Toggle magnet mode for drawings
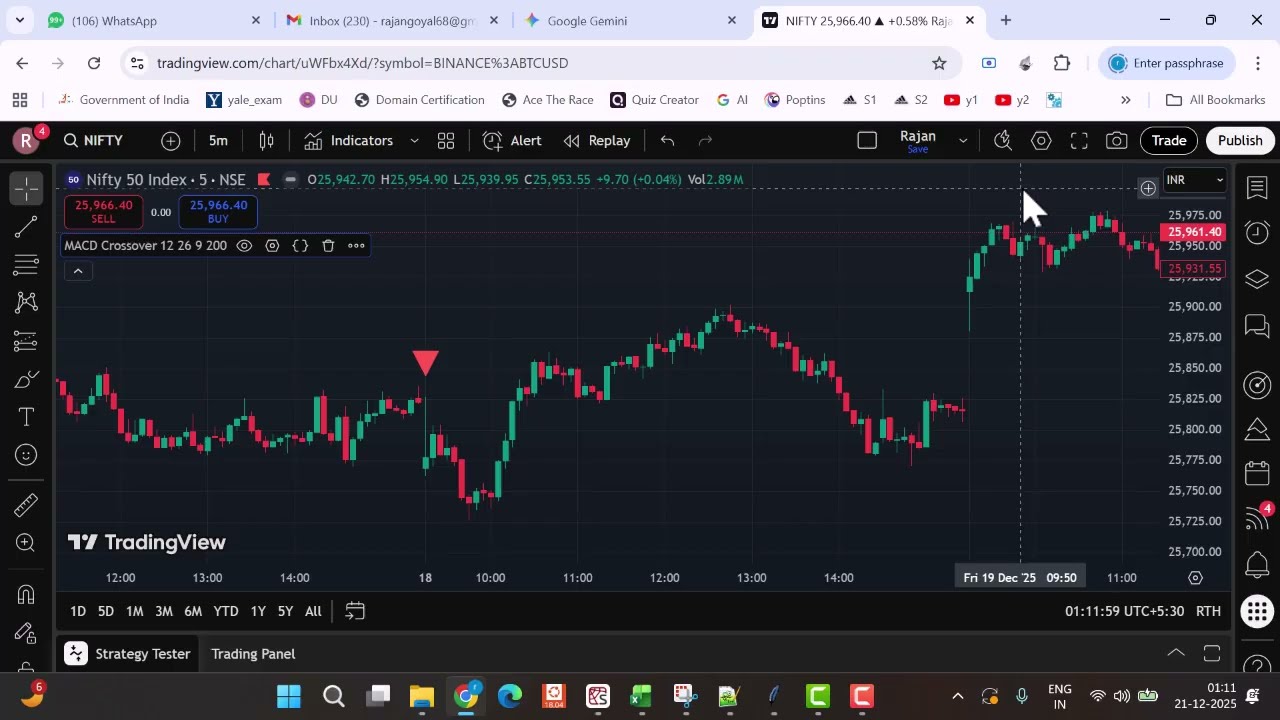Image resolution: width=1280 pixels, height=720 pixels. [27, 595]
